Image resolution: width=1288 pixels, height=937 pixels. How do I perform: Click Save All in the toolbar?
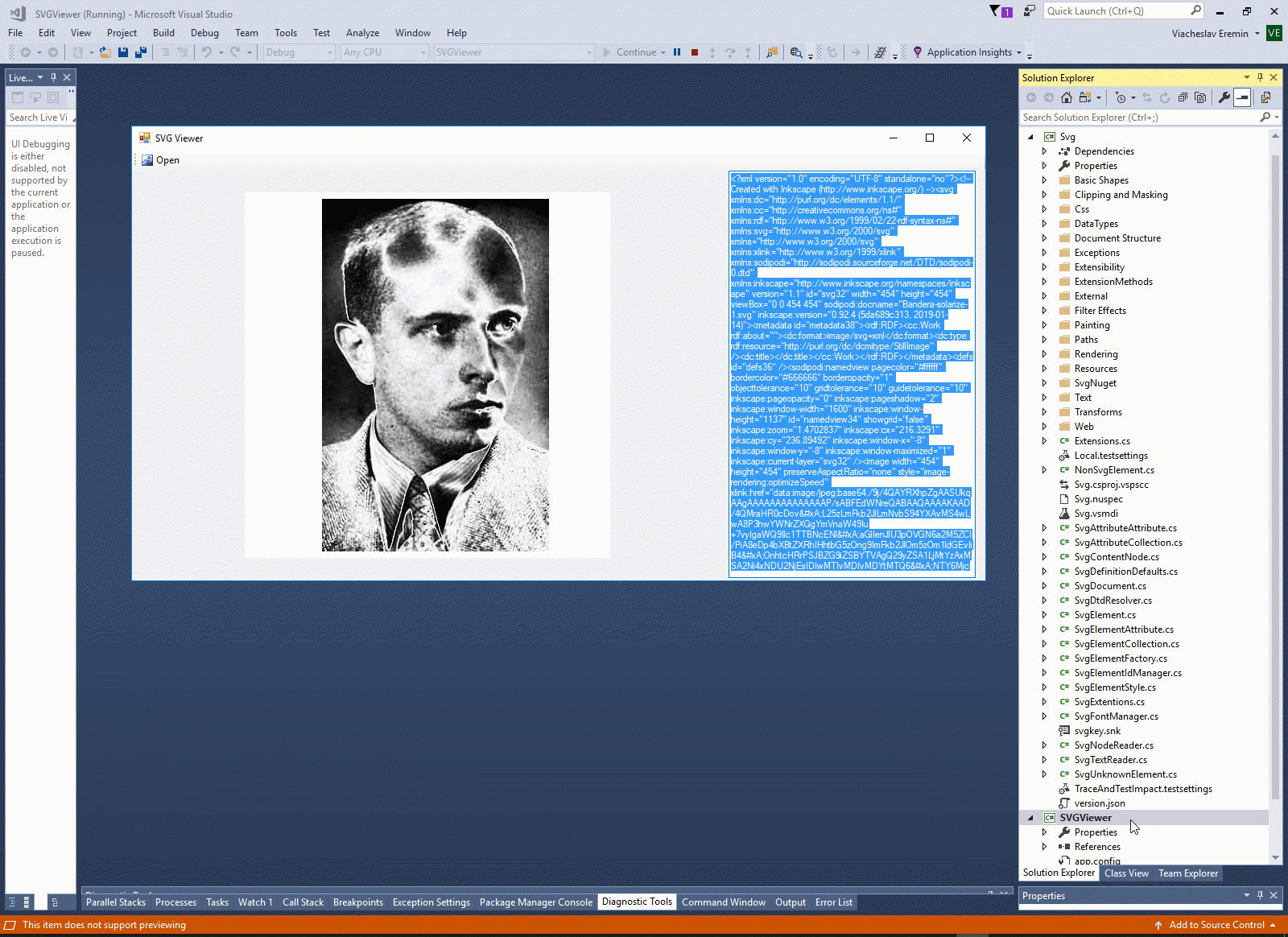point(141,52)
